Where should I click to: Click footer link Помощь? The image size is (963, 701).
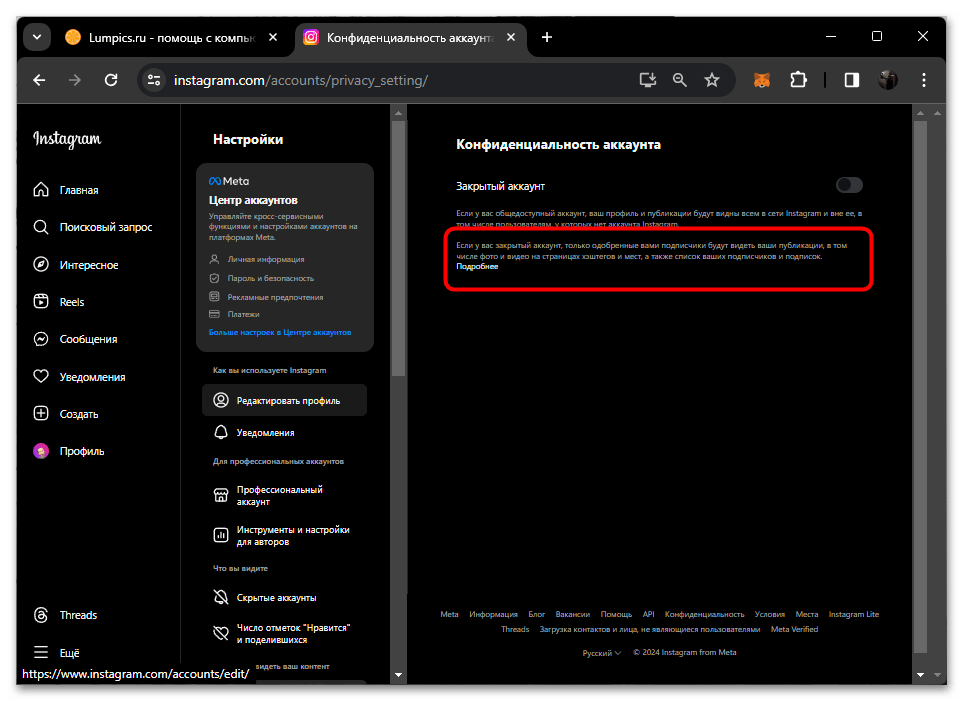click(x=616, y=614)
